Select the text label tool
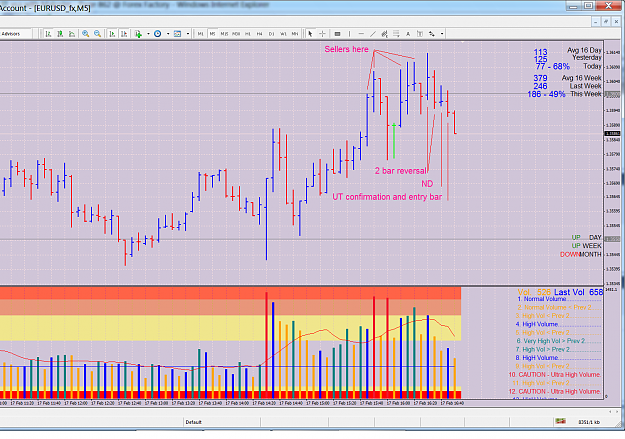Image resolution: width=625 pixels, height=439 pixels. pos(420,34)
